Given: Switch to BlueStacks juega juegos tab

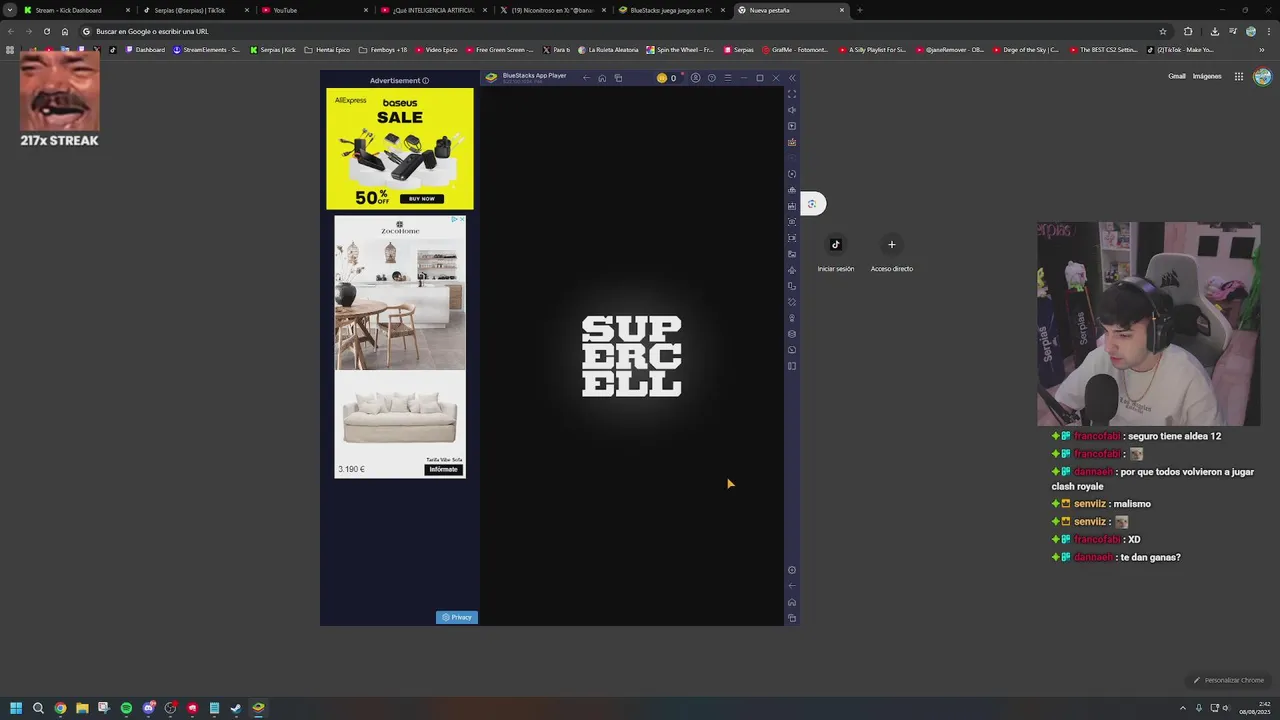Looking at the screenshot, I should [x=671, y=10].
